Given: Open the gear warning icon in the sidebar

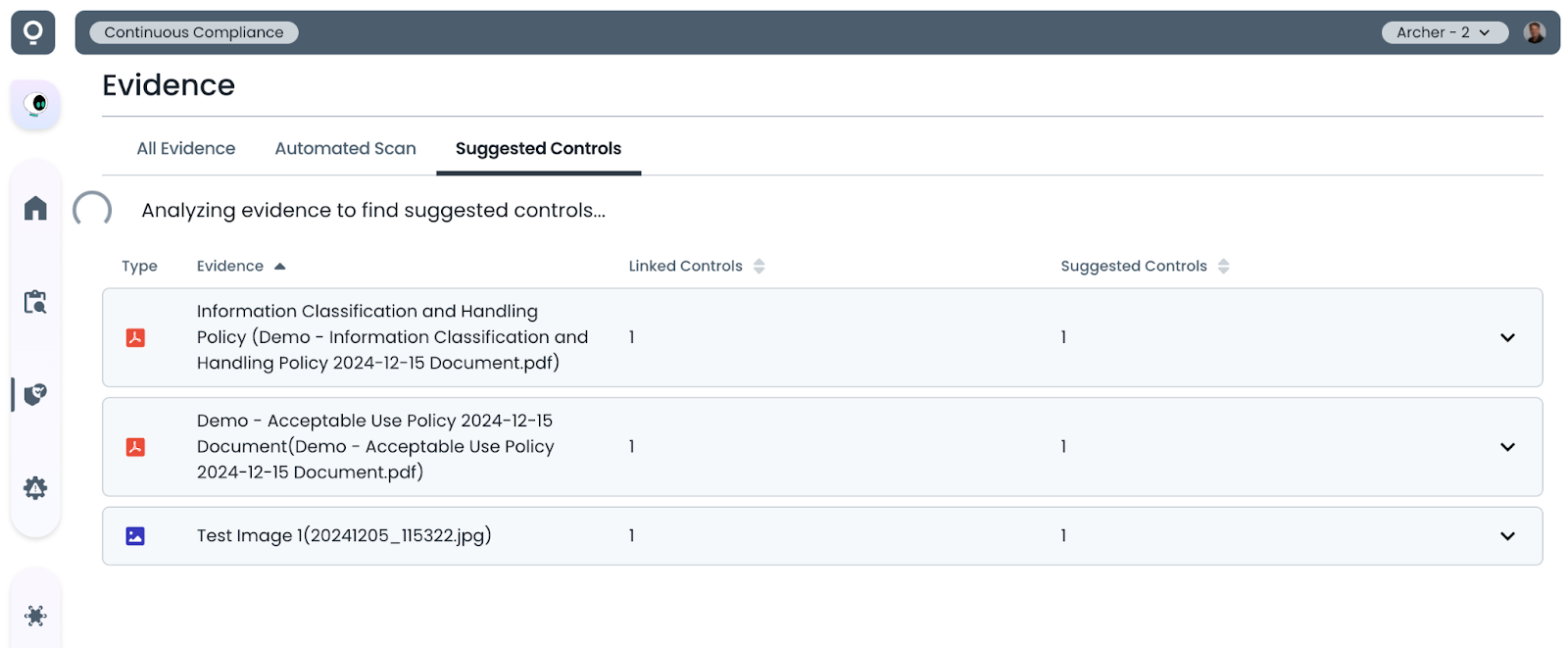Looking at the screenshot, I should tap(35, 488).
